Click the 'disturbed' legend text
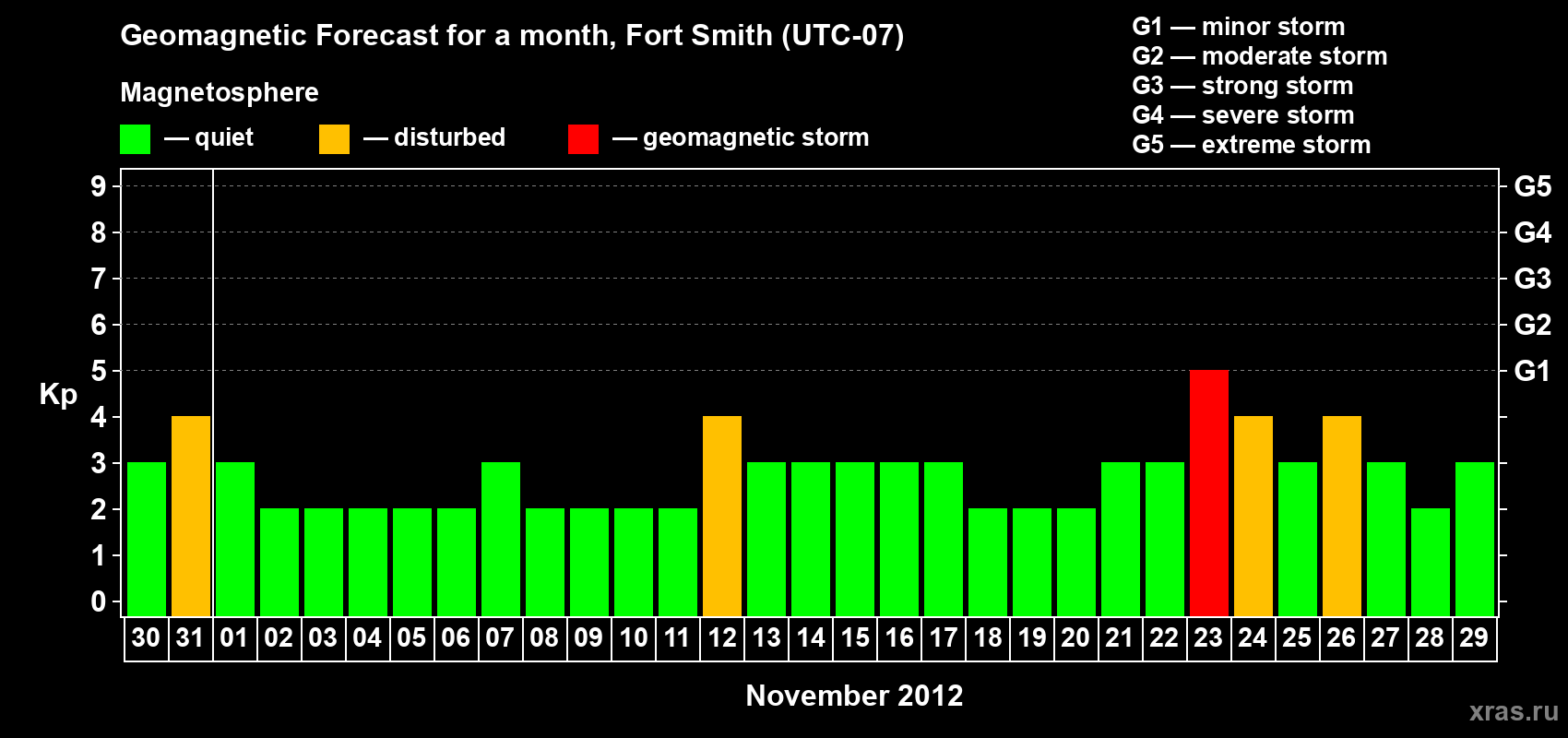Screen dimensions: 1568x738 pos(450,137)
